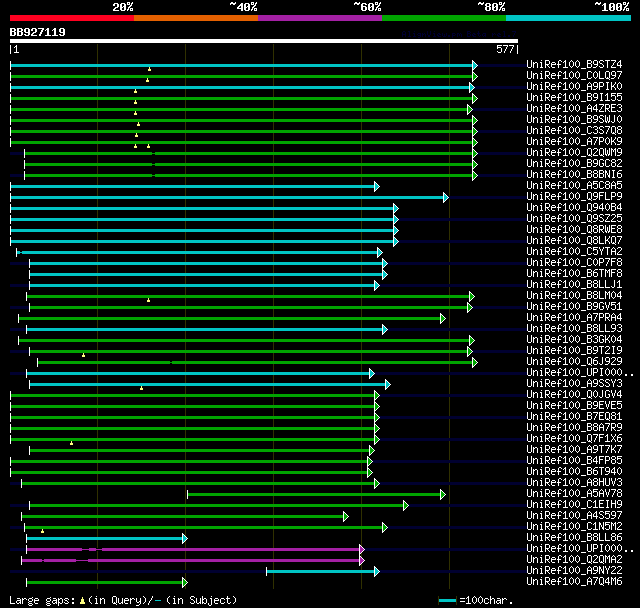
Task: Click the '=100char.' scale legend
Action: click(x=476, y=600)
